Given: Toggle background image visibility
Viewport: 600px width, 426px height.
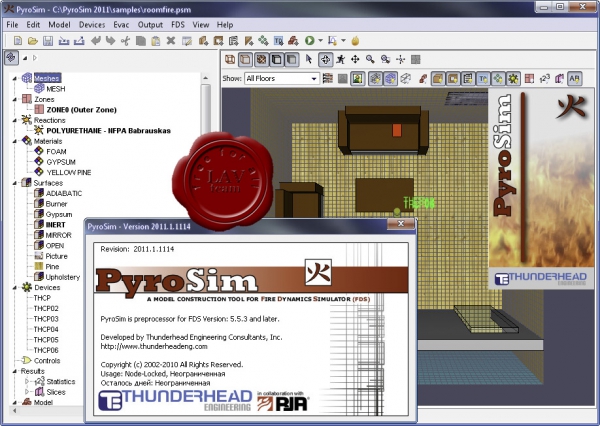Looking at the screenshot, I should coord(358,78).
